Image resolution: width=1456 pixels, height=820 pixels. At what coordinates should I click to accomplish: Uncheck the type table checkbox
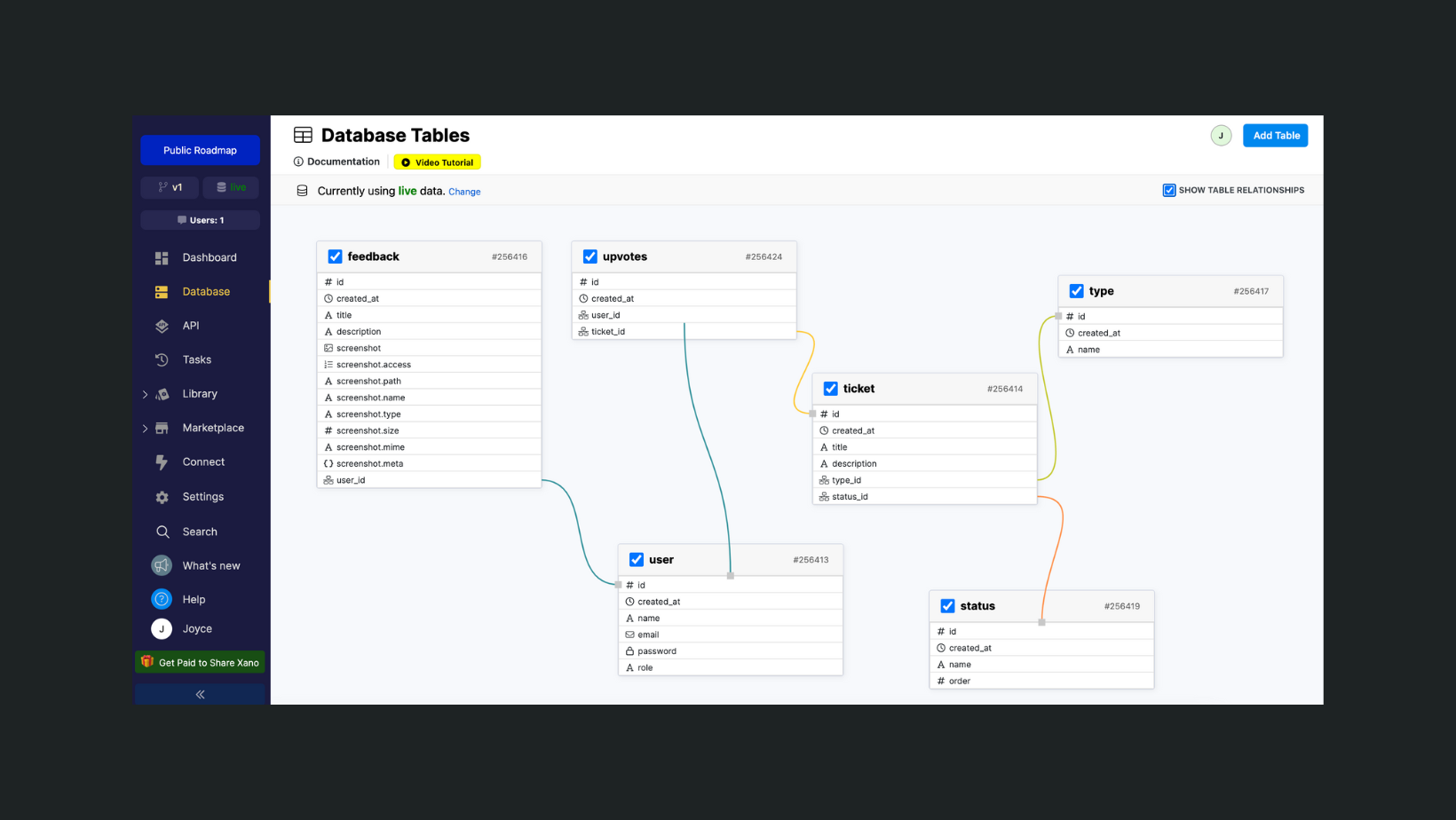[x=1076, y=291]
